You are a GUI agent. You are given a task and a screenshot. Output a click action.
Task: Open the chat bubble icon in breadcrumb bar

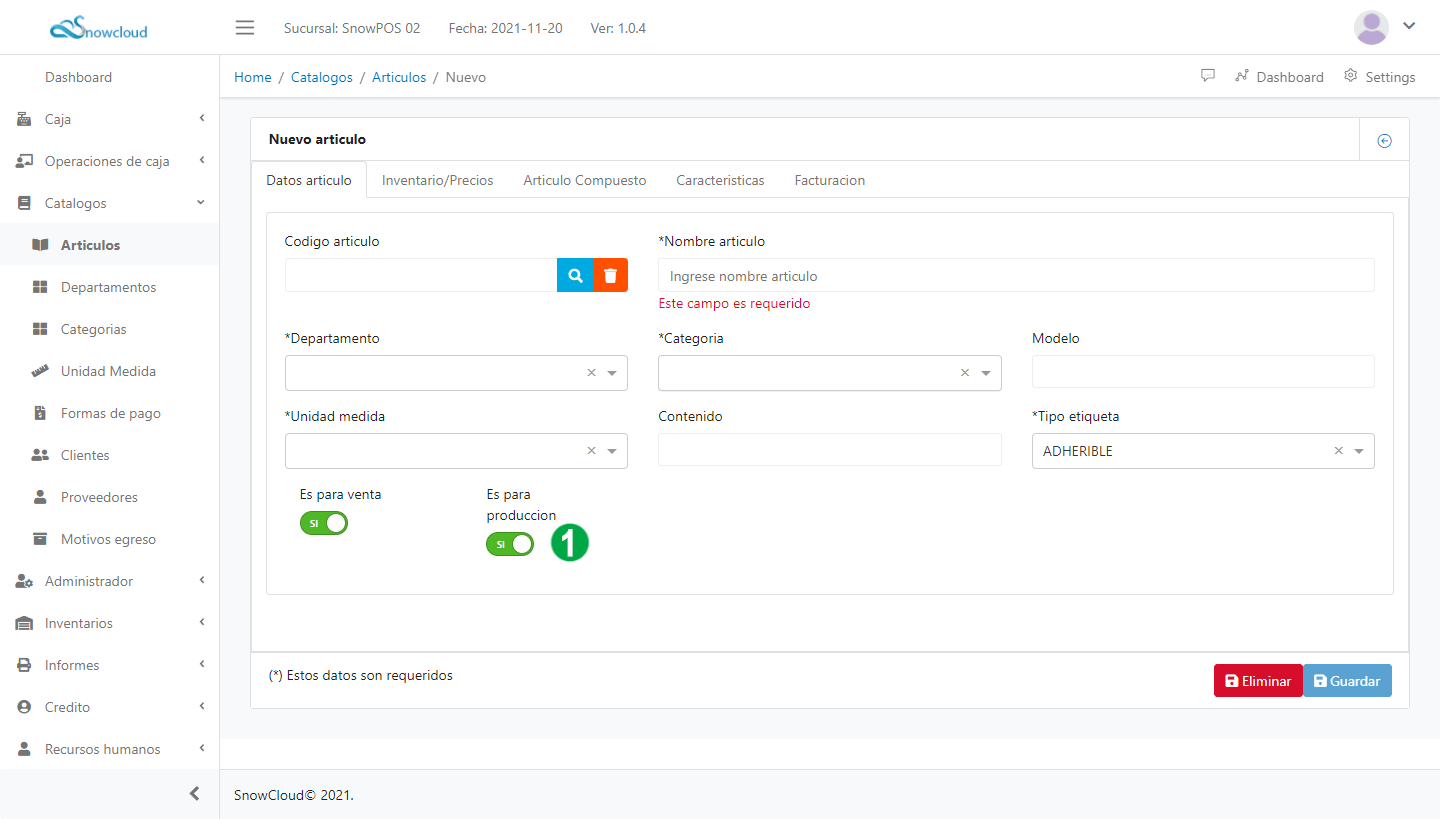[x=1208, y=76]
